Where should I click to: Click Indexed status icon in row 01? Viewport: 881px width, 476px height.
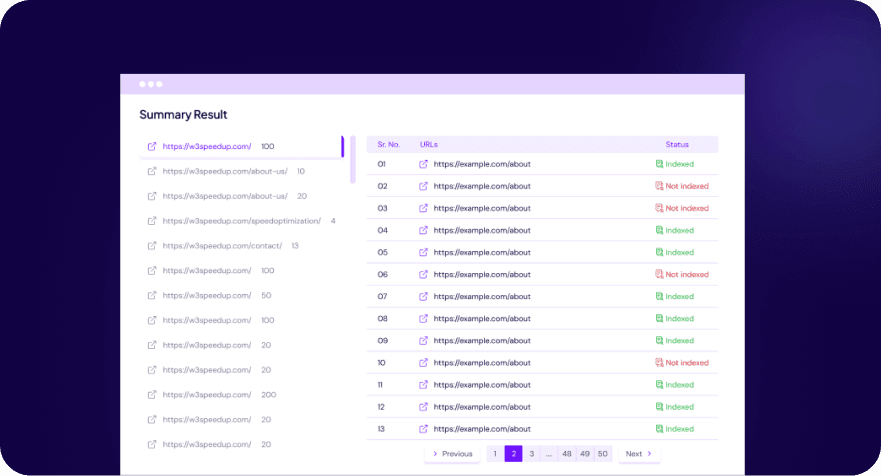click(x=659, y=164)
